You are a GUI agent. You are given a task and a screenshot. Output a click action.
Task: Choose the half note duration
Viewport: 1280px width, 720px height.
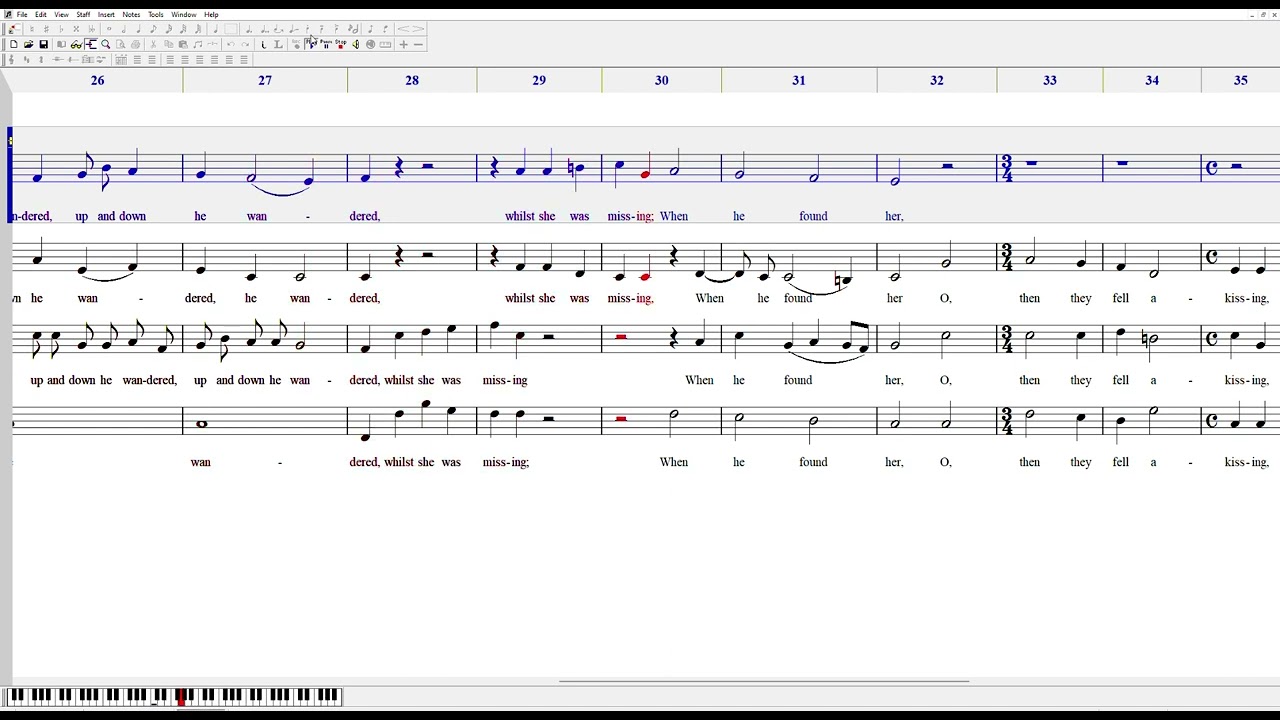click(x=124, y=29)
